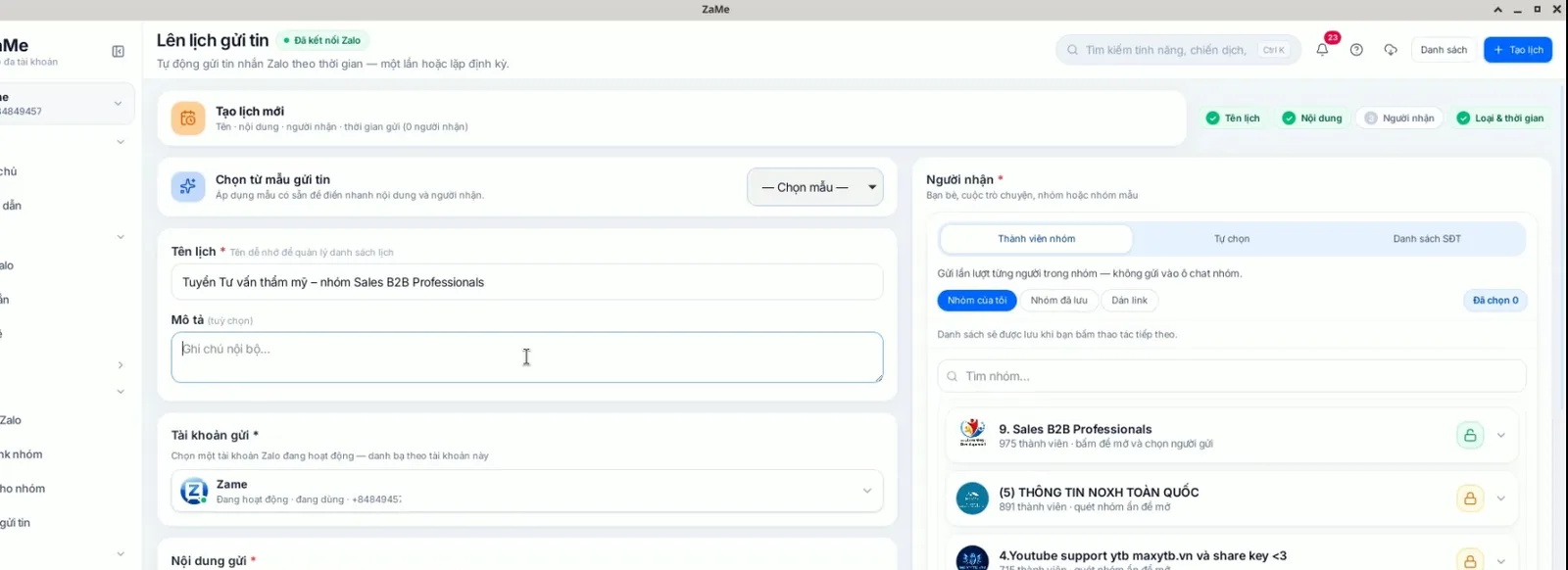Open the help question mark icon
This screenshot has width=1568, height=570.
tap(1356, 49)
